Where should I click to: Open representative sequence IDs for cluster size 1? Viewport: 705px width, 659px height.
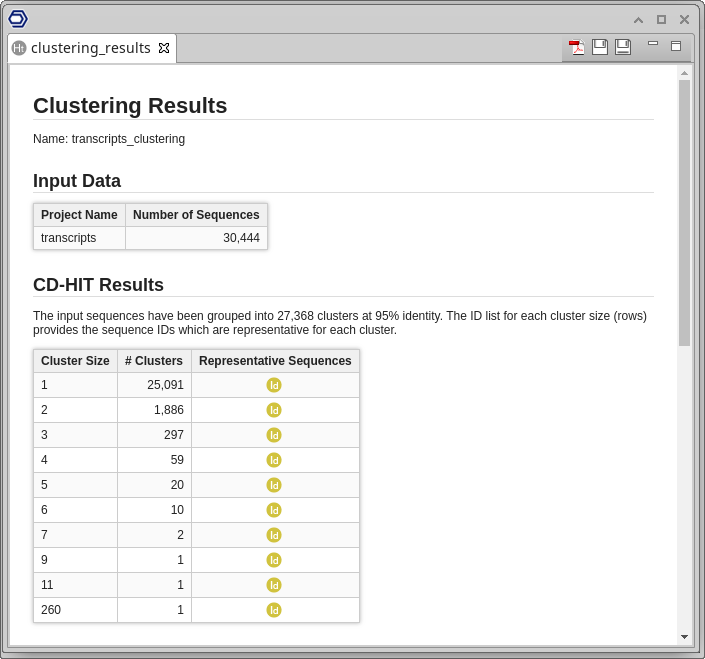[274, 385]
